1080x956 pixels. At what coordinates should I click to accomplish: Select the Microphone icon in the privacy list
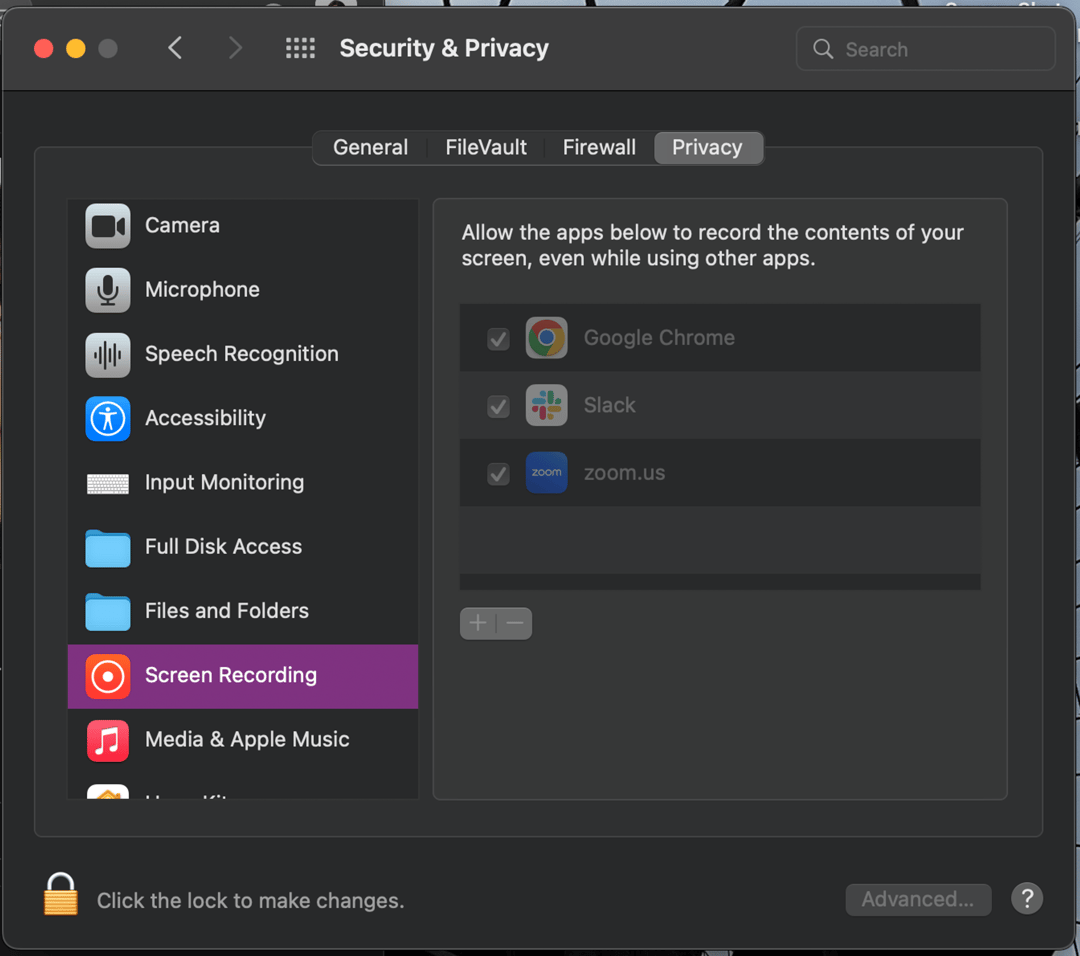(108, 290)
